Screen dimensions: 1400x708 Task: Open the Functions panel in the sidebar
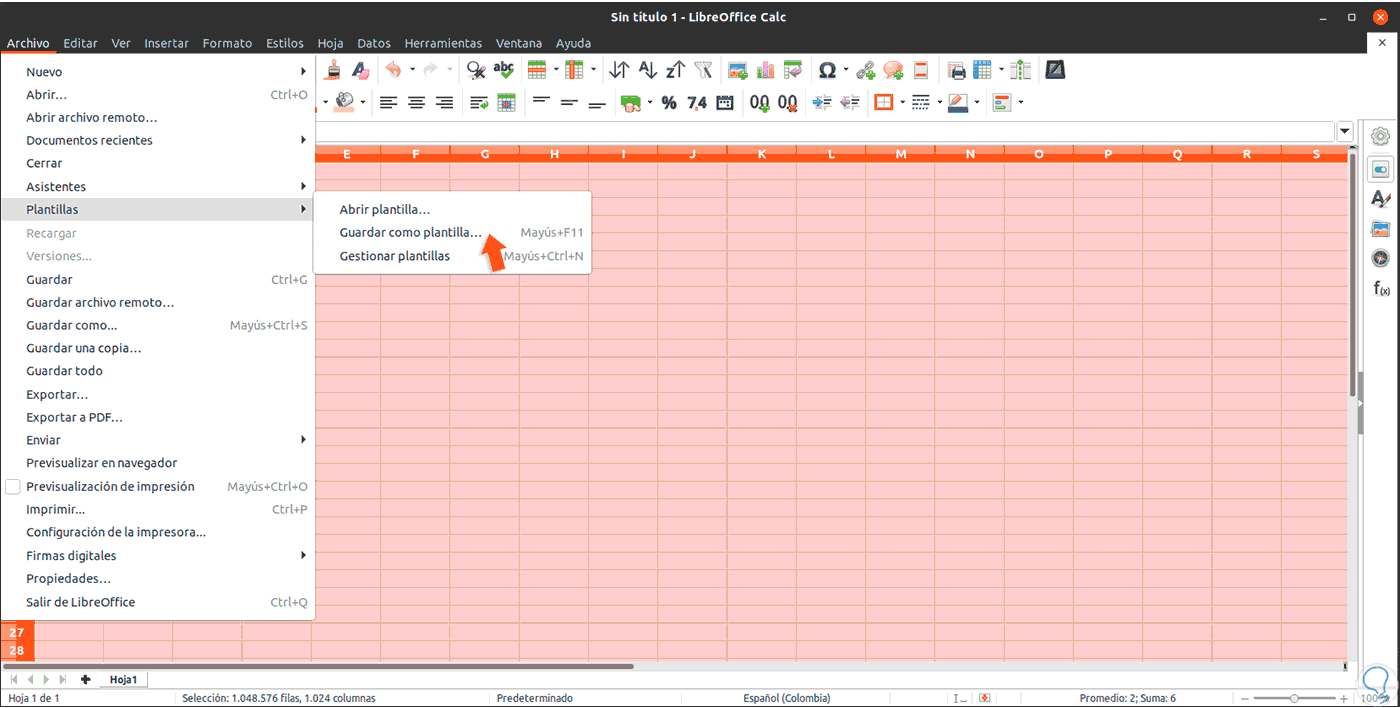click(x=1381, y=289)
